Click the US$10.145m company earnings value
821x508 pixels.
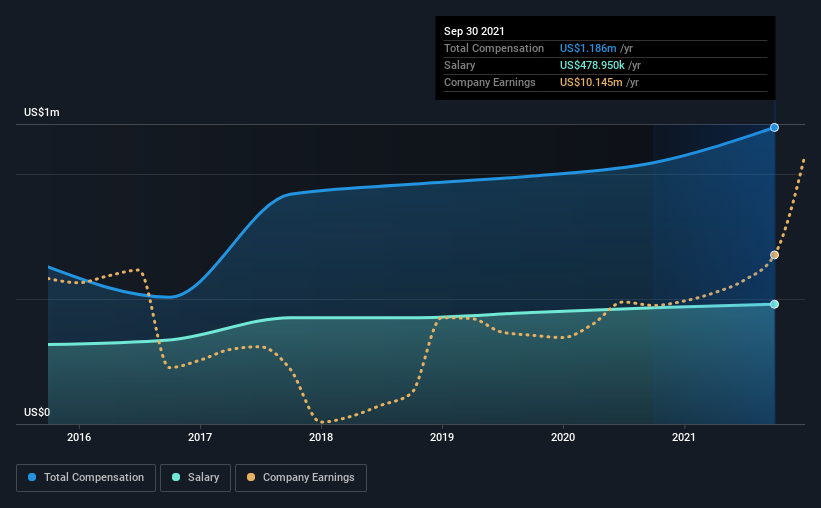pos(591,82)
